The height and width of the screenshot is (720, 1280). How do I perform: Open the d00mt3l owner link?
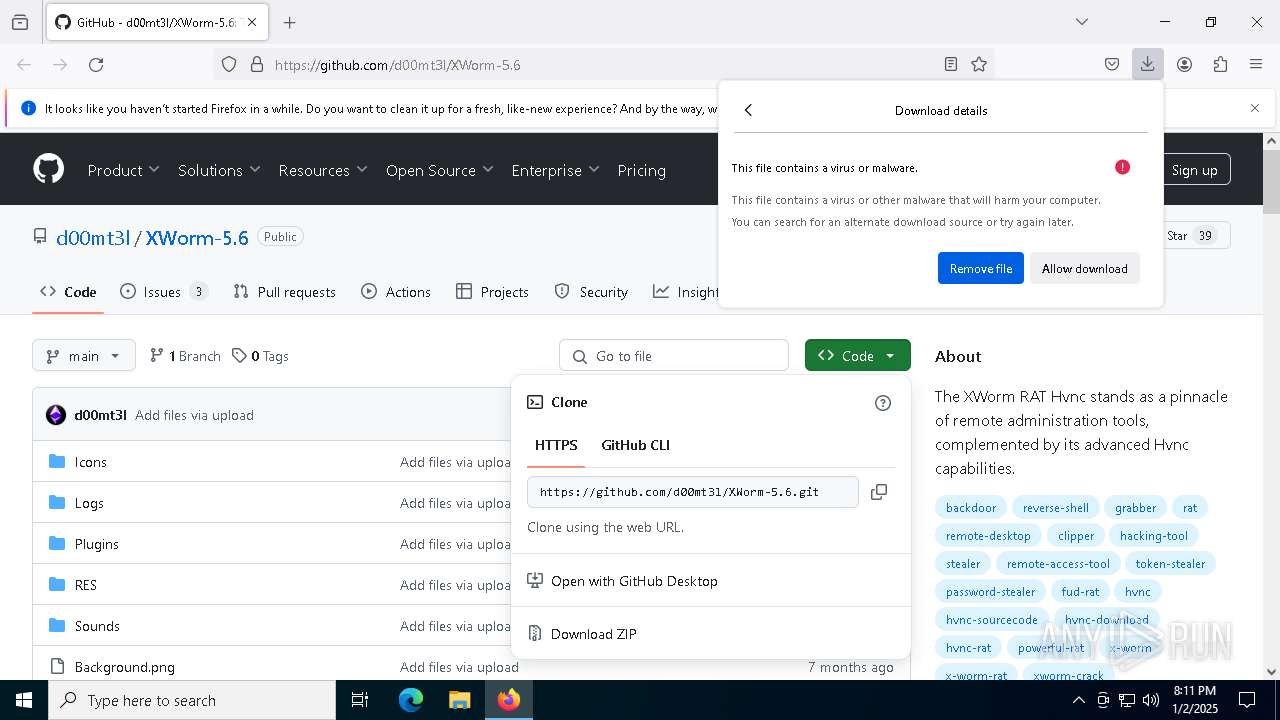tap(93, 237)
